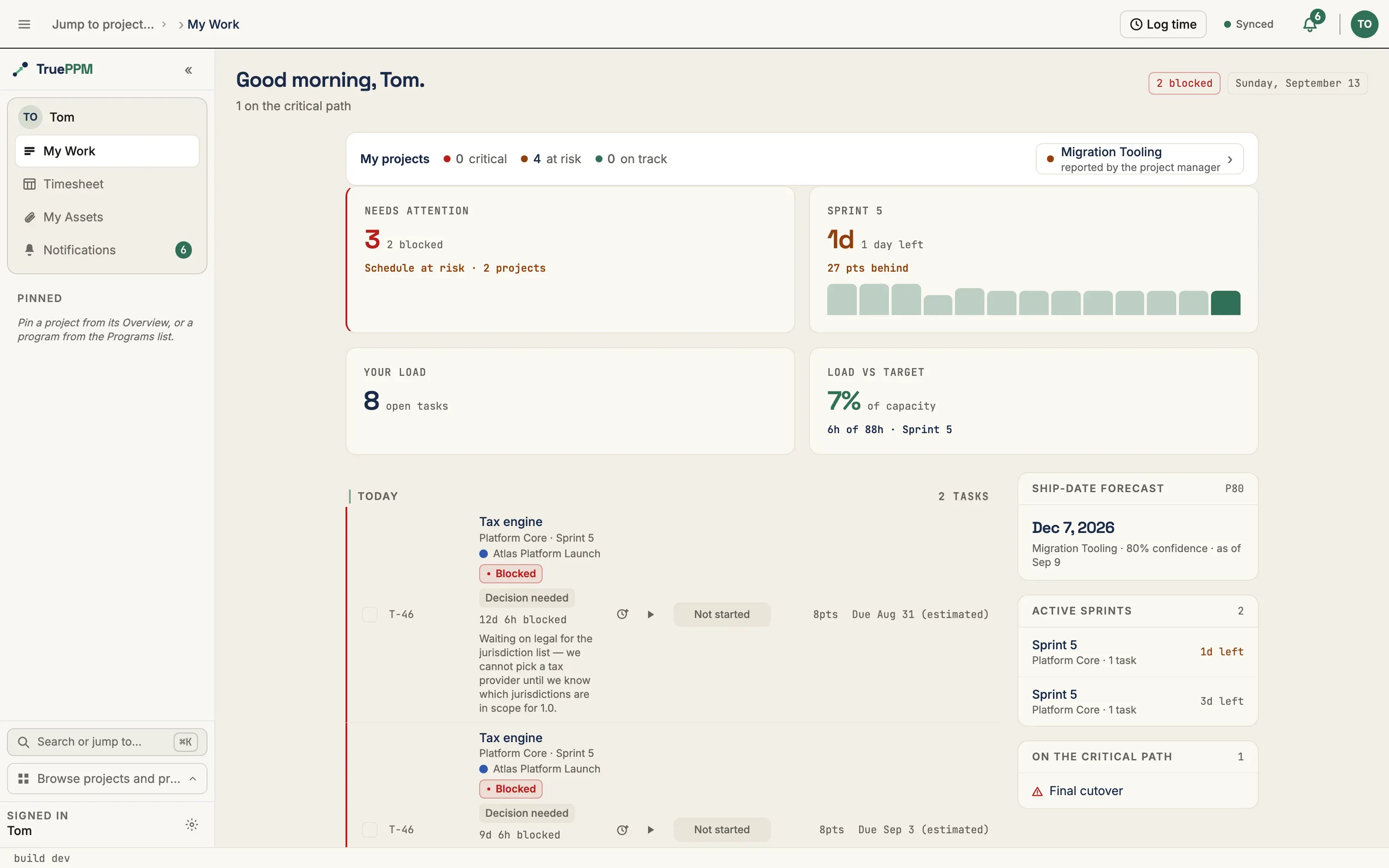Start the timer for the 12d 6h blocked task

point(650,614)
